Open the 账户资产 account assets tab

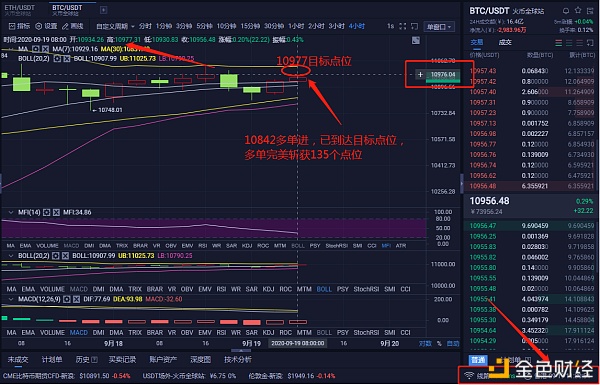tap(163, 359)
